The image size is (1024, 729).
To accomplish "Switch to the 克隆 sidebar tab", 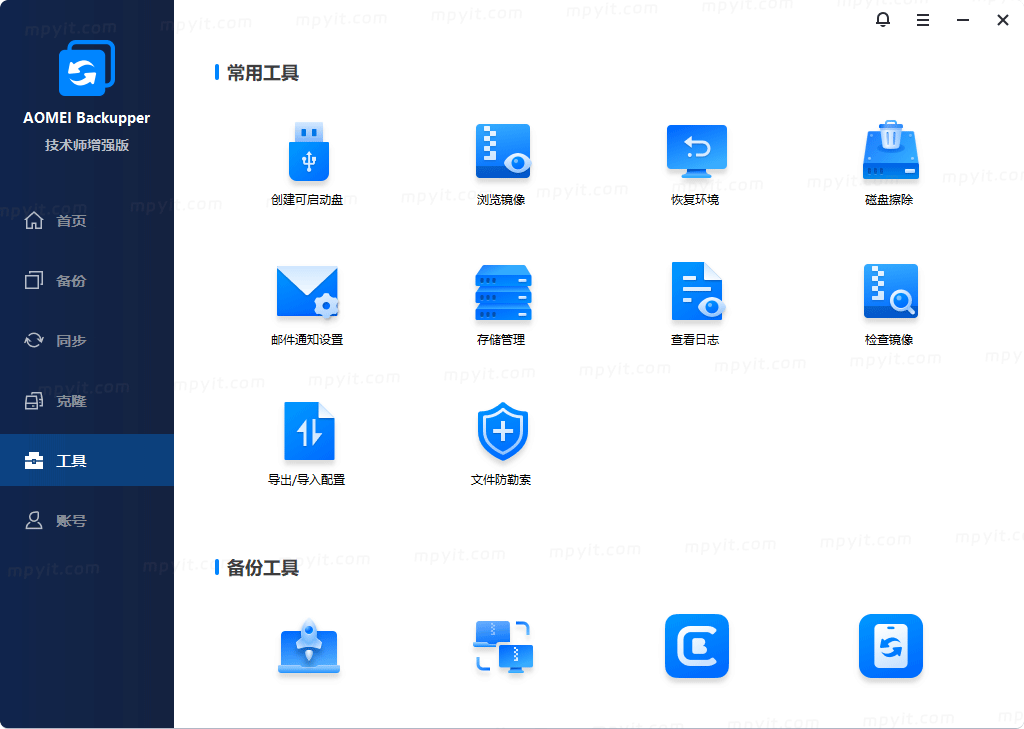I will click(87, 401).
